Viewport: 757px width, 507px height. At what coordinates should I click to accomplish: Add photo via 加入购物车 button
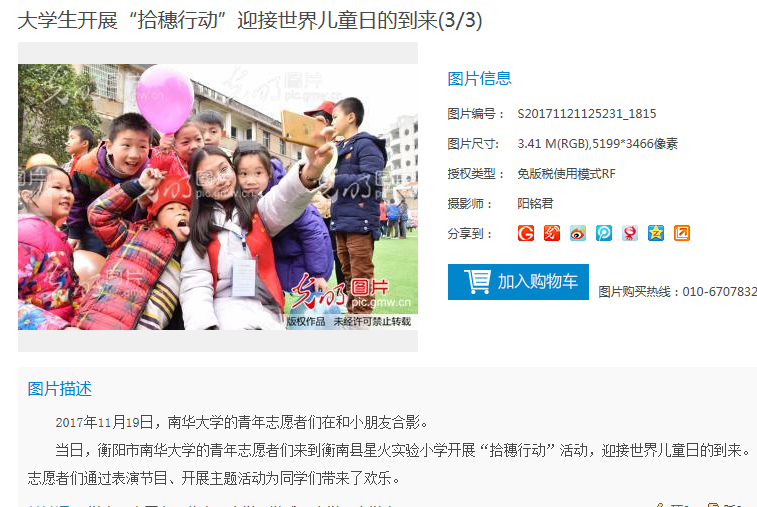click(518, 282)
